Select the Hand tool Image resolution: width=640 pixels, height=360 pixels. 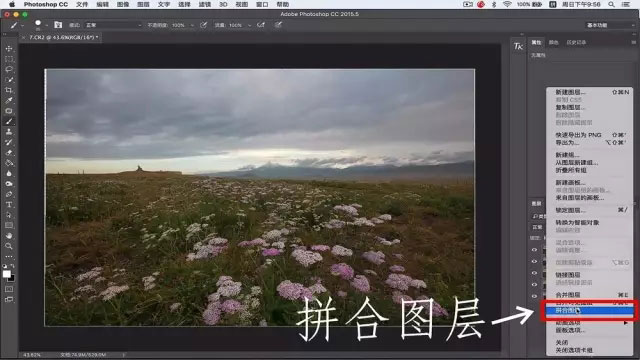[9, 236]
